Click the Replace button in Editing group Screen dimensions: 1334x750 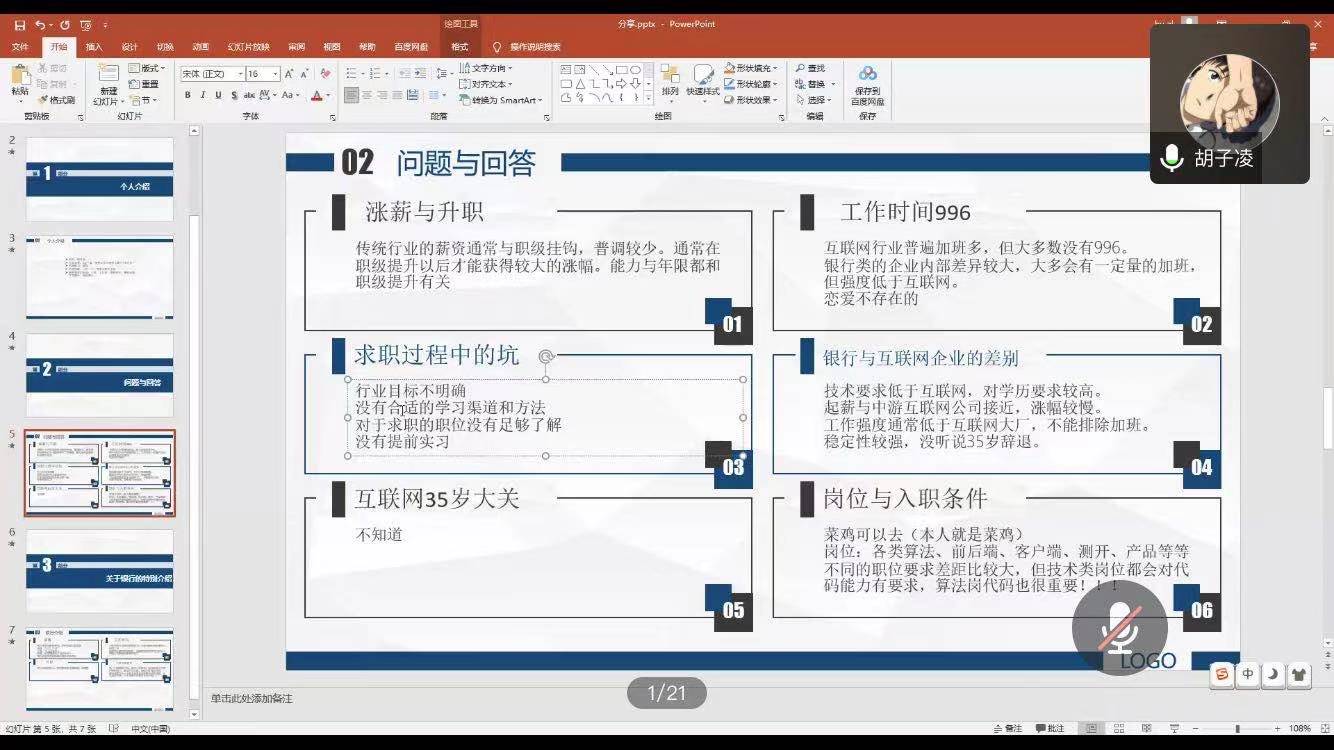coord(815,84)
